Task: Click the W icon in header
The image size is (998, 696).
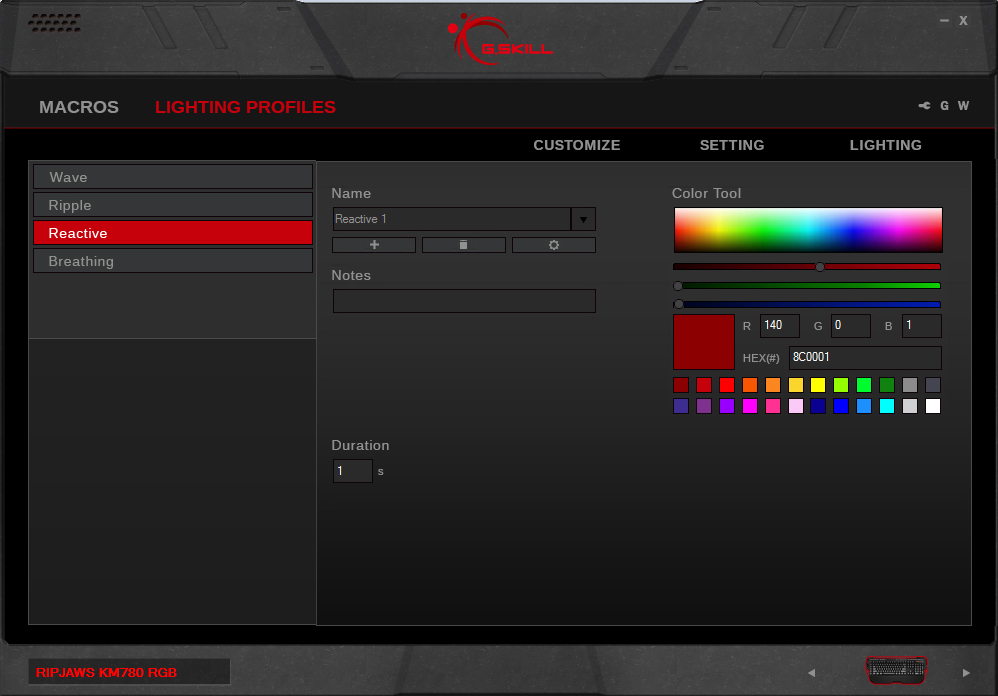Action: 964,106
